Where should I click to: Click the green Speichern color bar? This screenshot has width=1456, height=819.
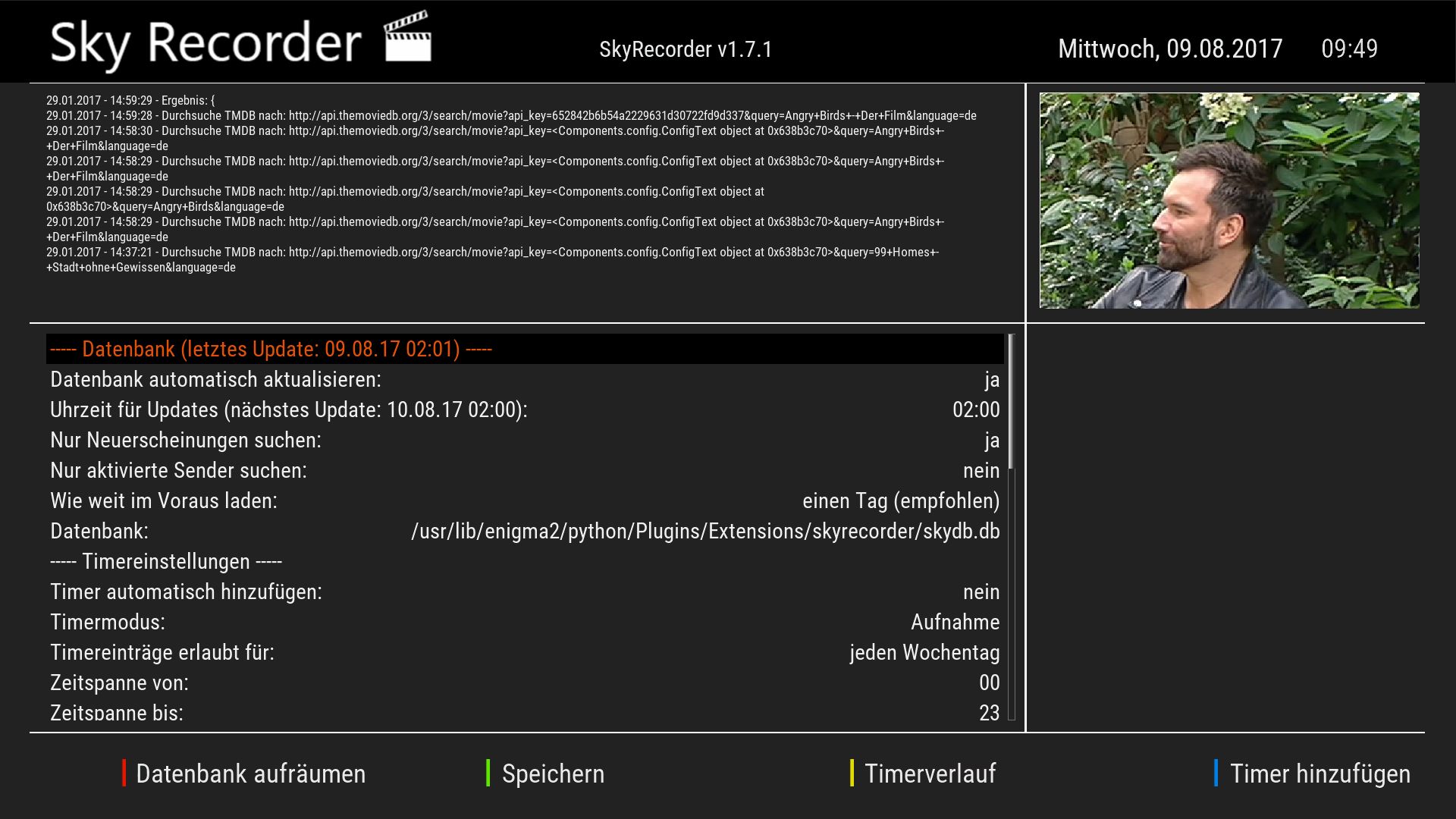click(x=488, y=773)
